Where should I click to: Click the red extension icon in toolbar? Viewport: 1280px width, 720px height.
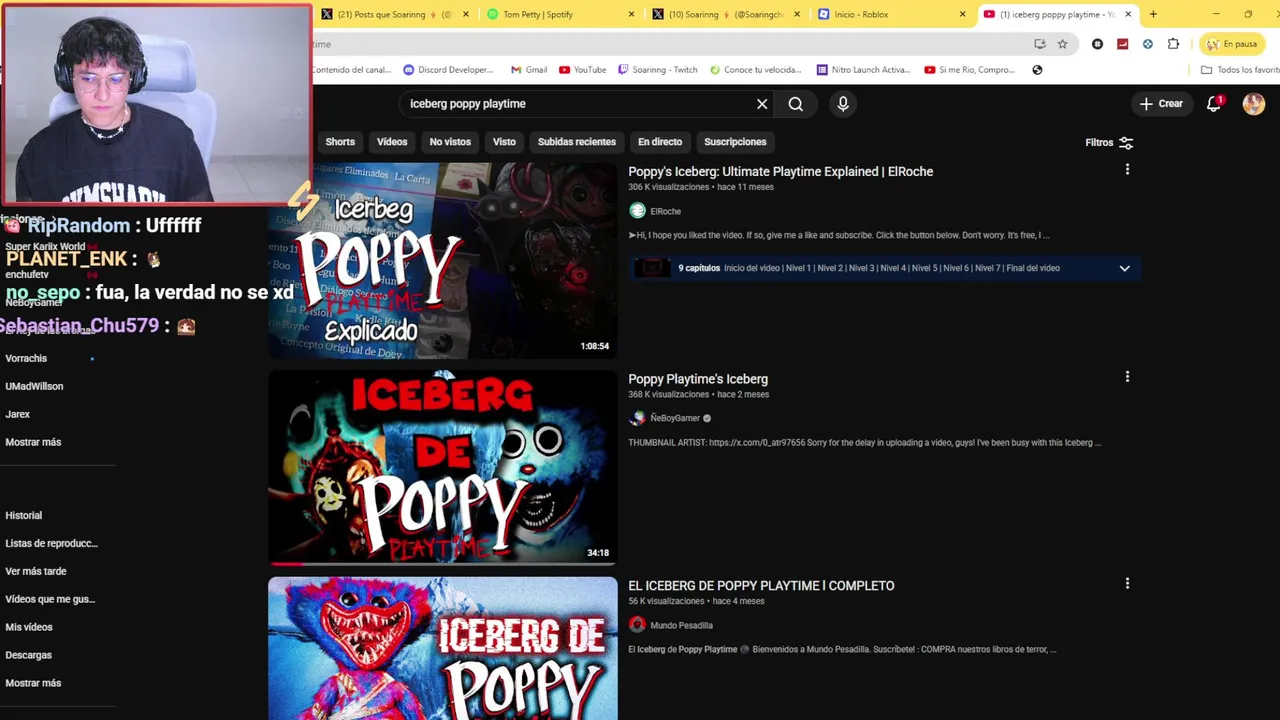(1122, 44)
